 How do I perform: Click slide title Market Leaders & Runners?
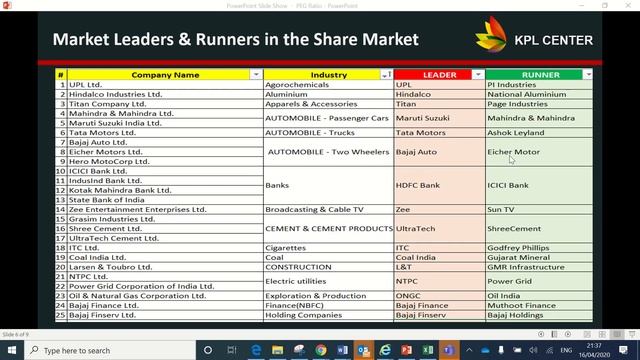point(236,39)
